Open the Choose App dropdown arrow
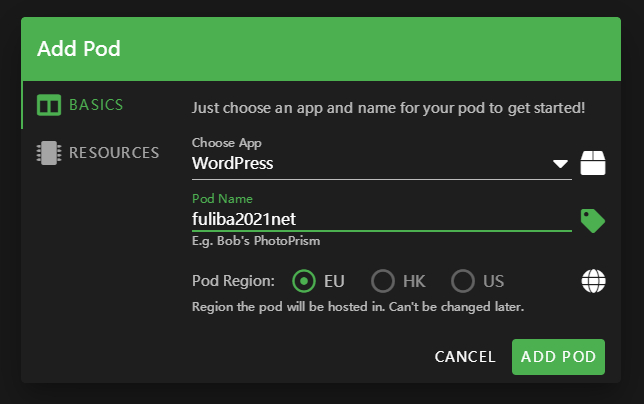644x404 pixels. pyautogui.click(x=560, y=164)
